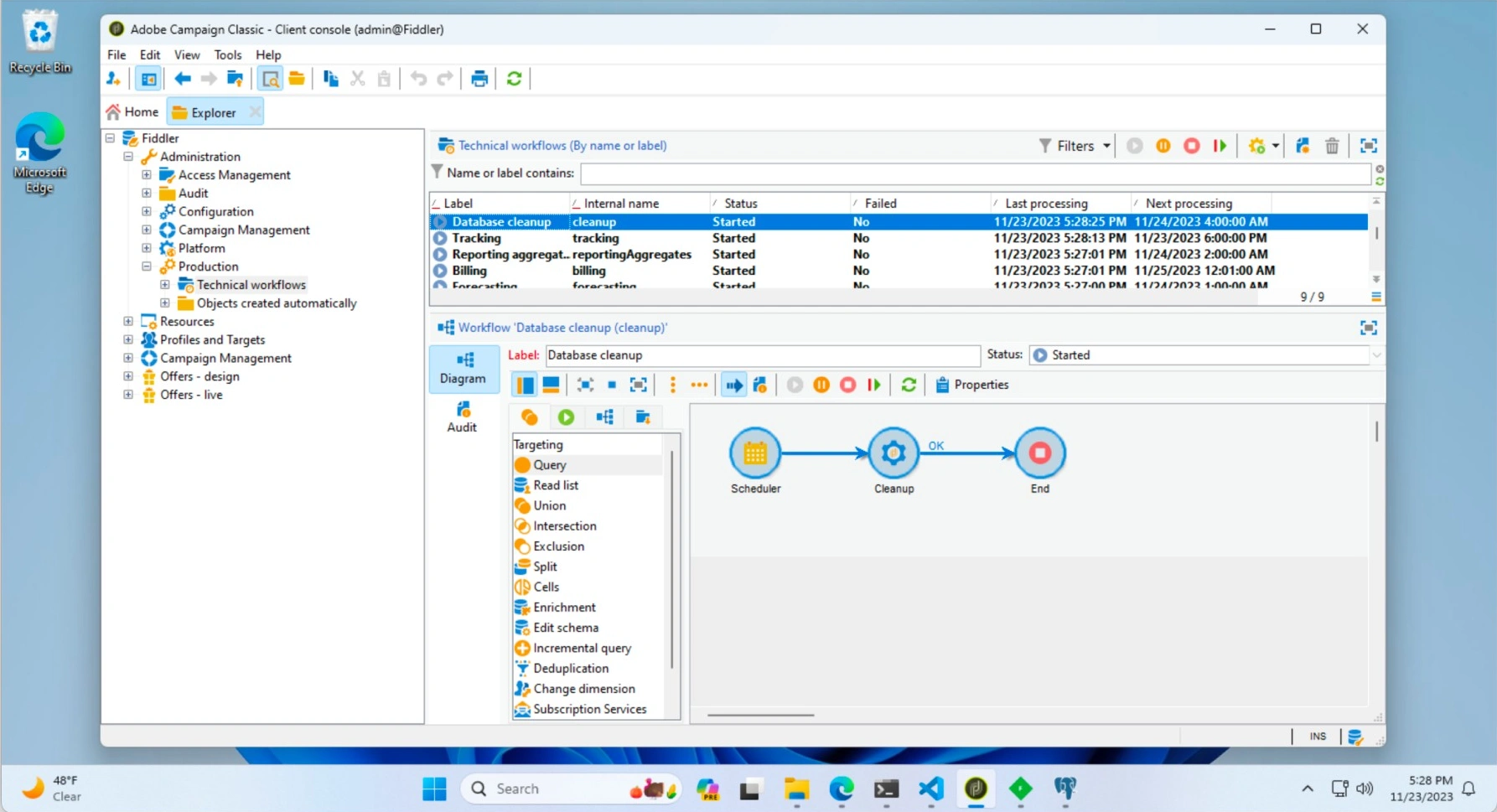The image size is (1497, 812).
Task: Refresh the workflow diagram
Action: [x=908, y=385]
